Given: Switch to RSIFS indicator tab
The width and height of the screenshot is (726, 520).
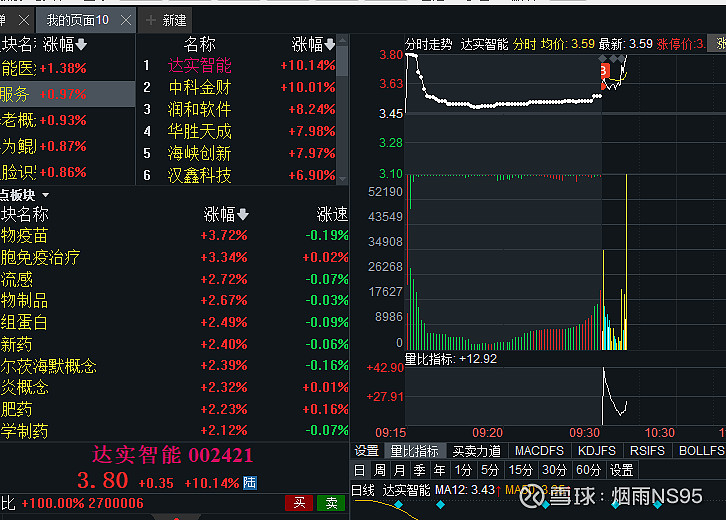Looking at the screenshot, I should click(x=647, y=451).
